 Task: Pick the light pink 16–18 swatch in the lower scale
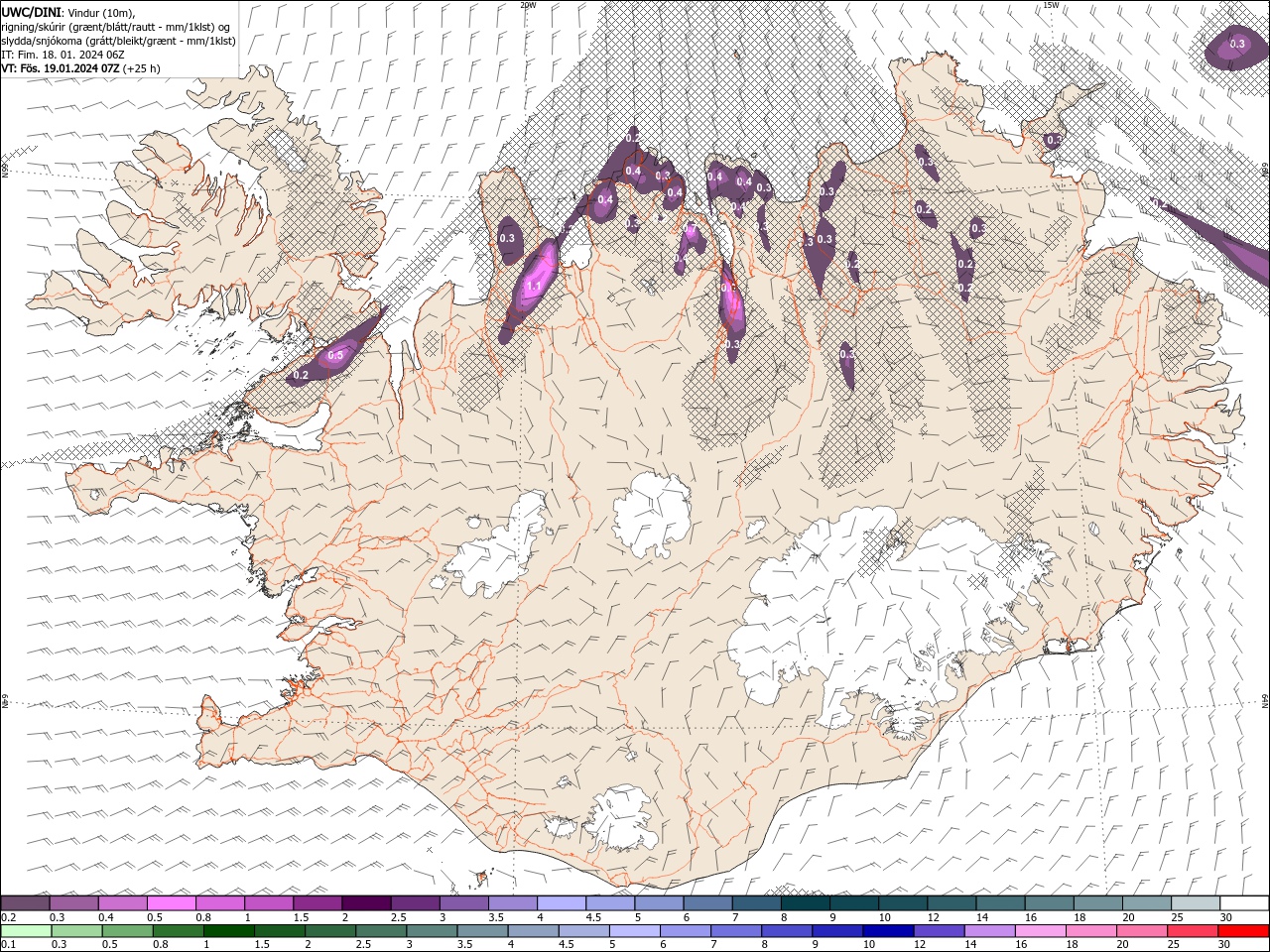[1040, 931]
